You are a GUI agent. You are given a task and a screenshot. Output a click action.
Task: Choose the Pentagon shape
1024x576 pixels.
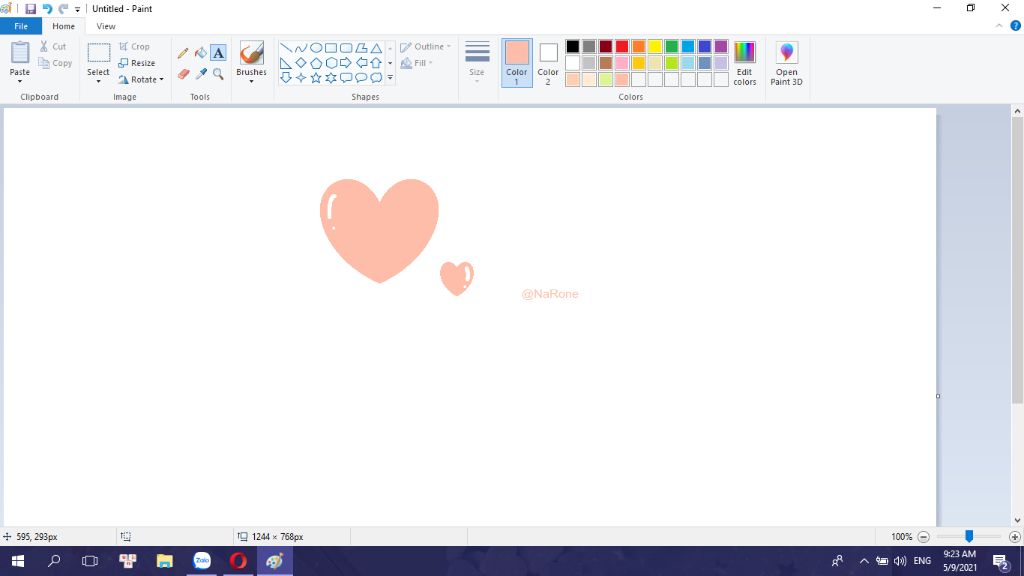coord(315,63)
